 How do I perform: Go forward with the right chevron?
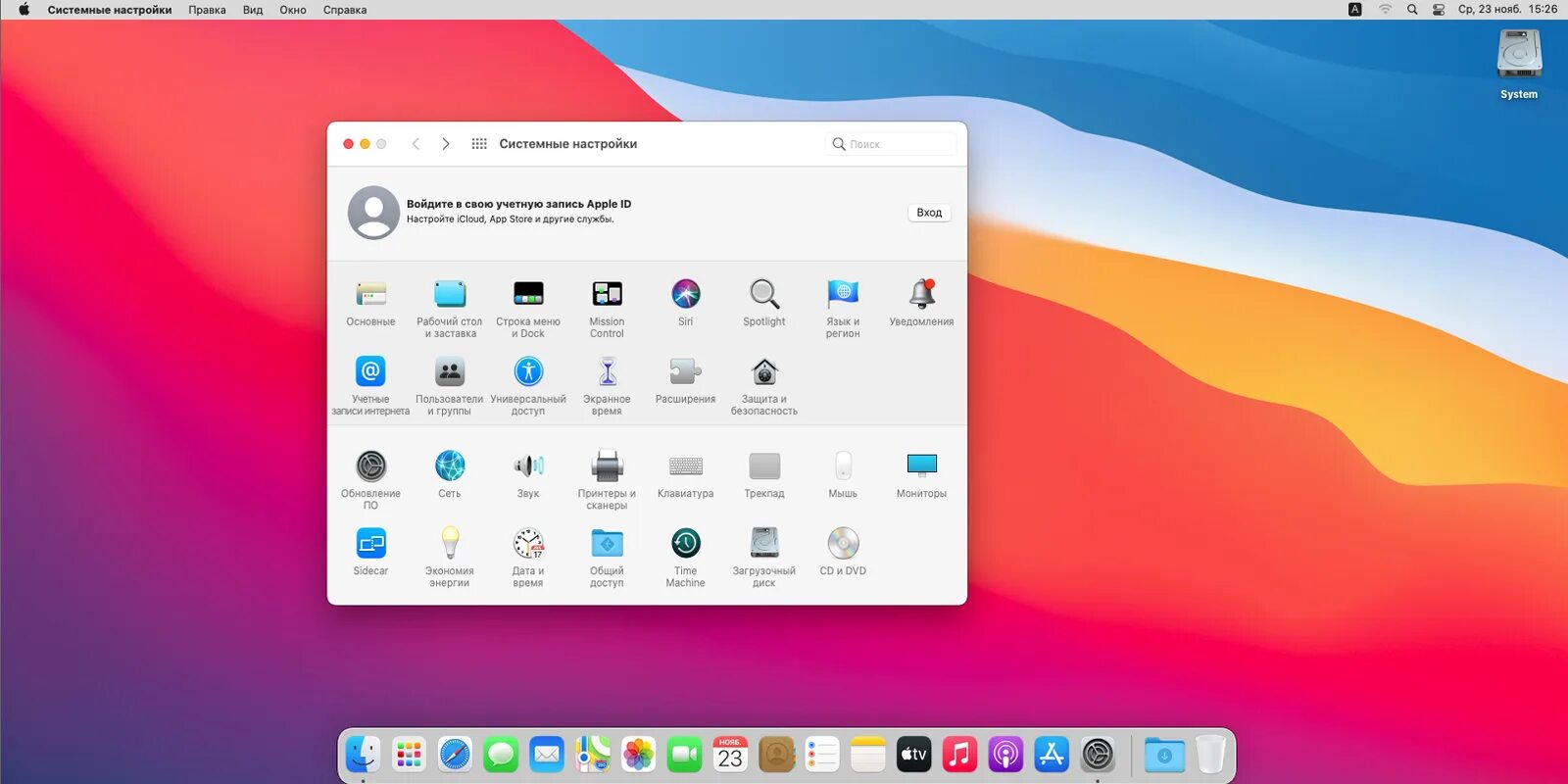(446, 144)
